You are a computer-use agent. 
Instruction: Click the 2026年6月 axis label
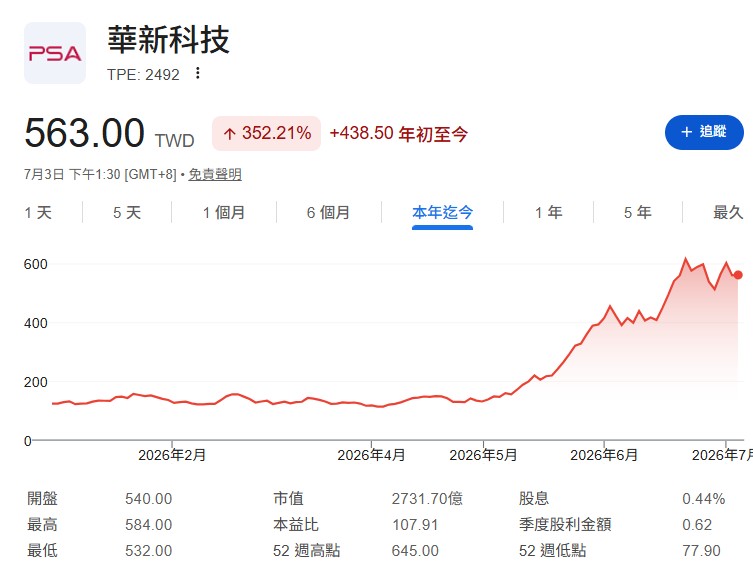pos(604,455)
